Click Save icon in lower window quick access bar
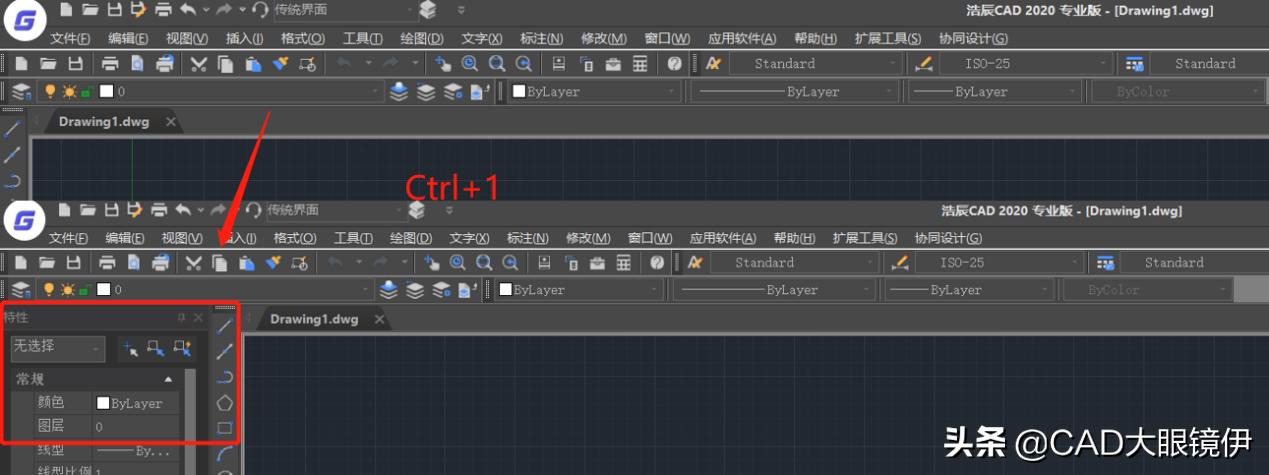This screenshot has width=1269, height=475. [113, 210]
